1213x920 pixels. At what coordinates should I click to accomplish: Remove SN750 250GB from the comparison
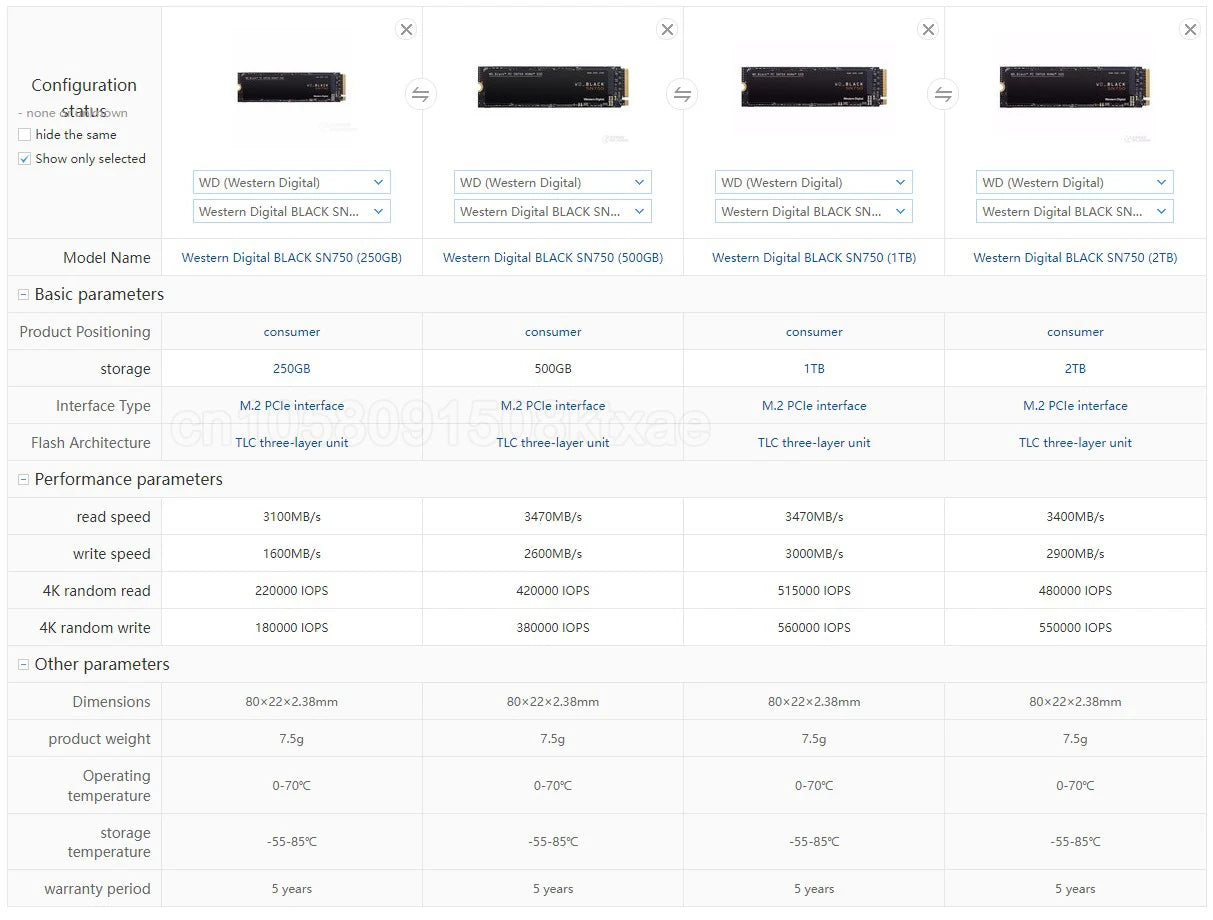(406, 29)
